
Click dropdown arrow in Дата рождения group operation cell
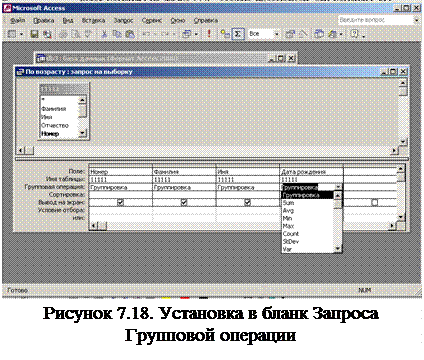338,187
